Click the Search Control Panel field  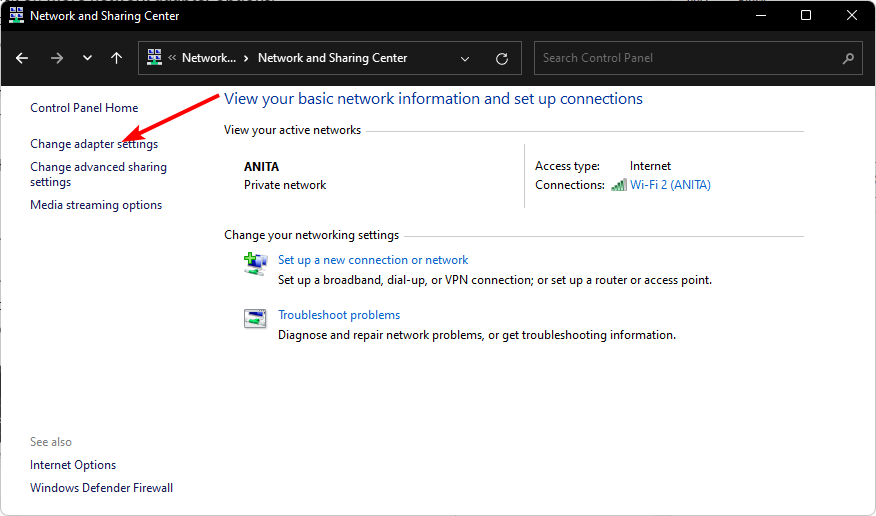688,58
